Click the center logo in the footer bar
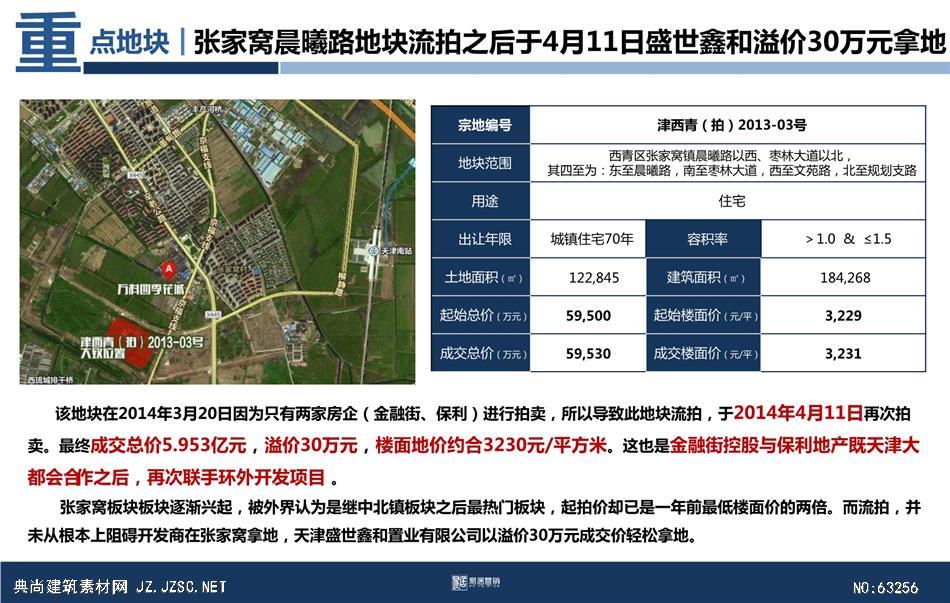Image resolution: width=950 pixels, height=603 pixels. coord(476,582)
